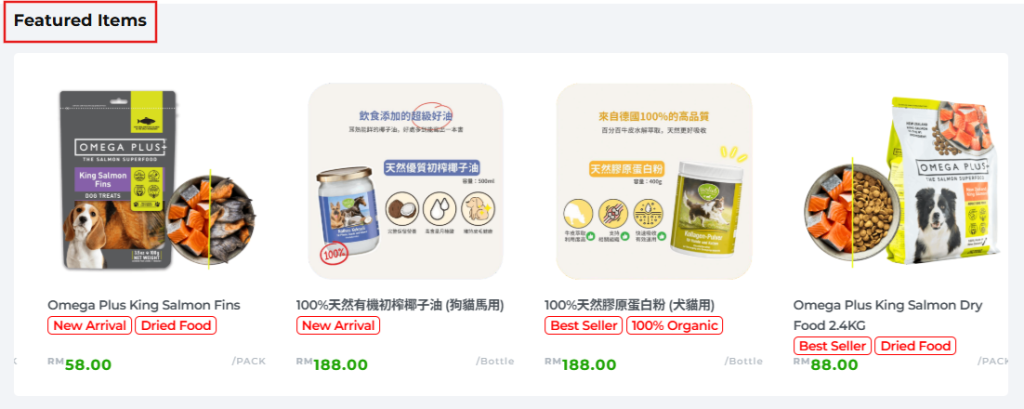This screenshot has height=409, width=1024.
Task: Click the RM58.00 price
Action: 80,364
